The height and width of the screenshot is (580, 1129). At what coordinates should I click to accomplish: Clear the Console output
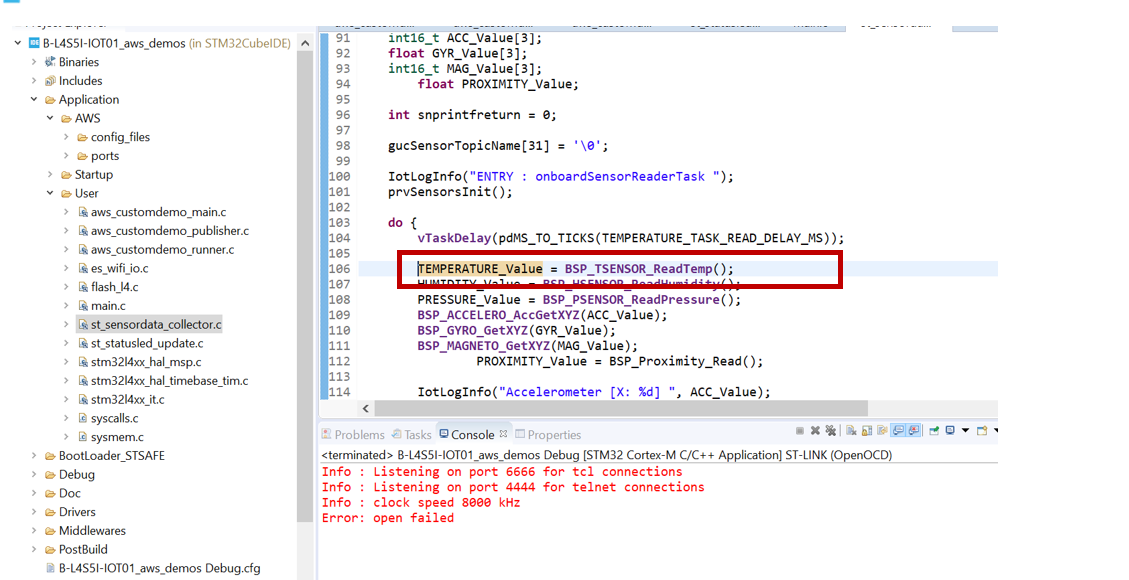851,430
